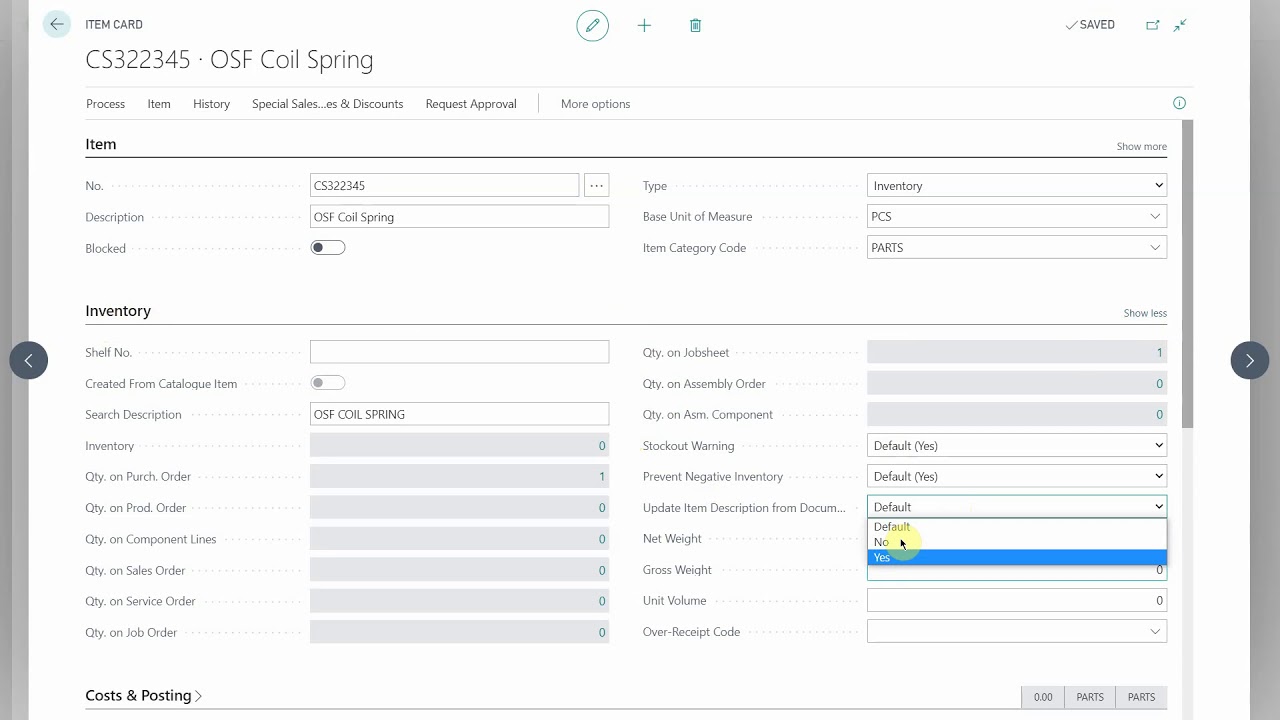Open No. field ellipsis lookup
The width and height of the screenshot is (1280, 720).
point(596,185)
